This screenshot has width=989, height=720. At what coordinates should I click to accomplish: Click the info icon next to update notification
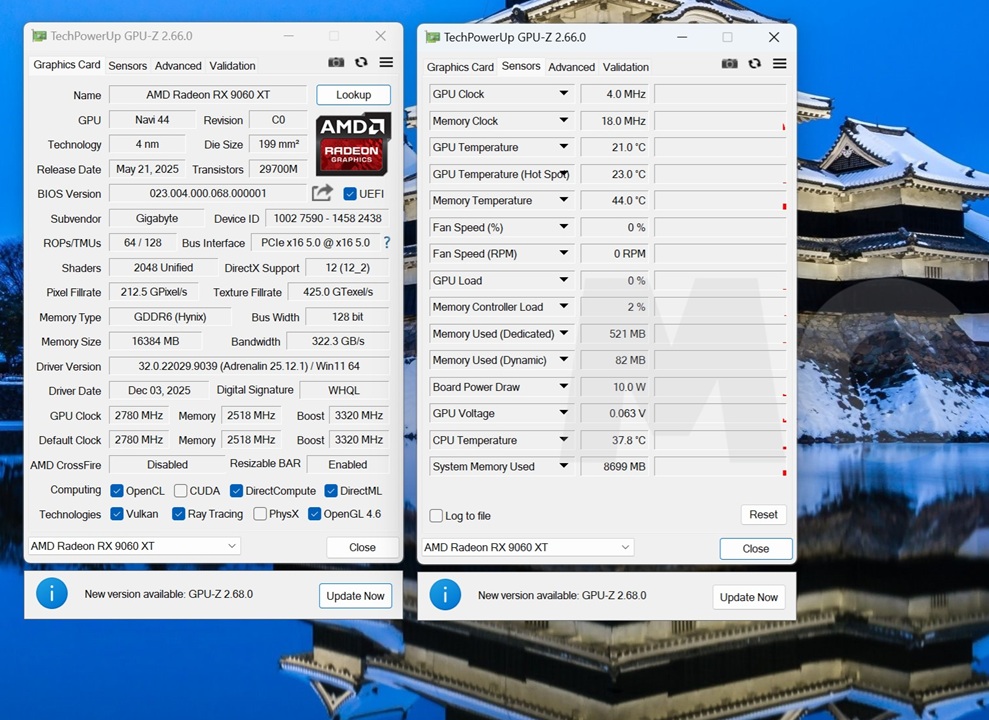pos(51,593)
